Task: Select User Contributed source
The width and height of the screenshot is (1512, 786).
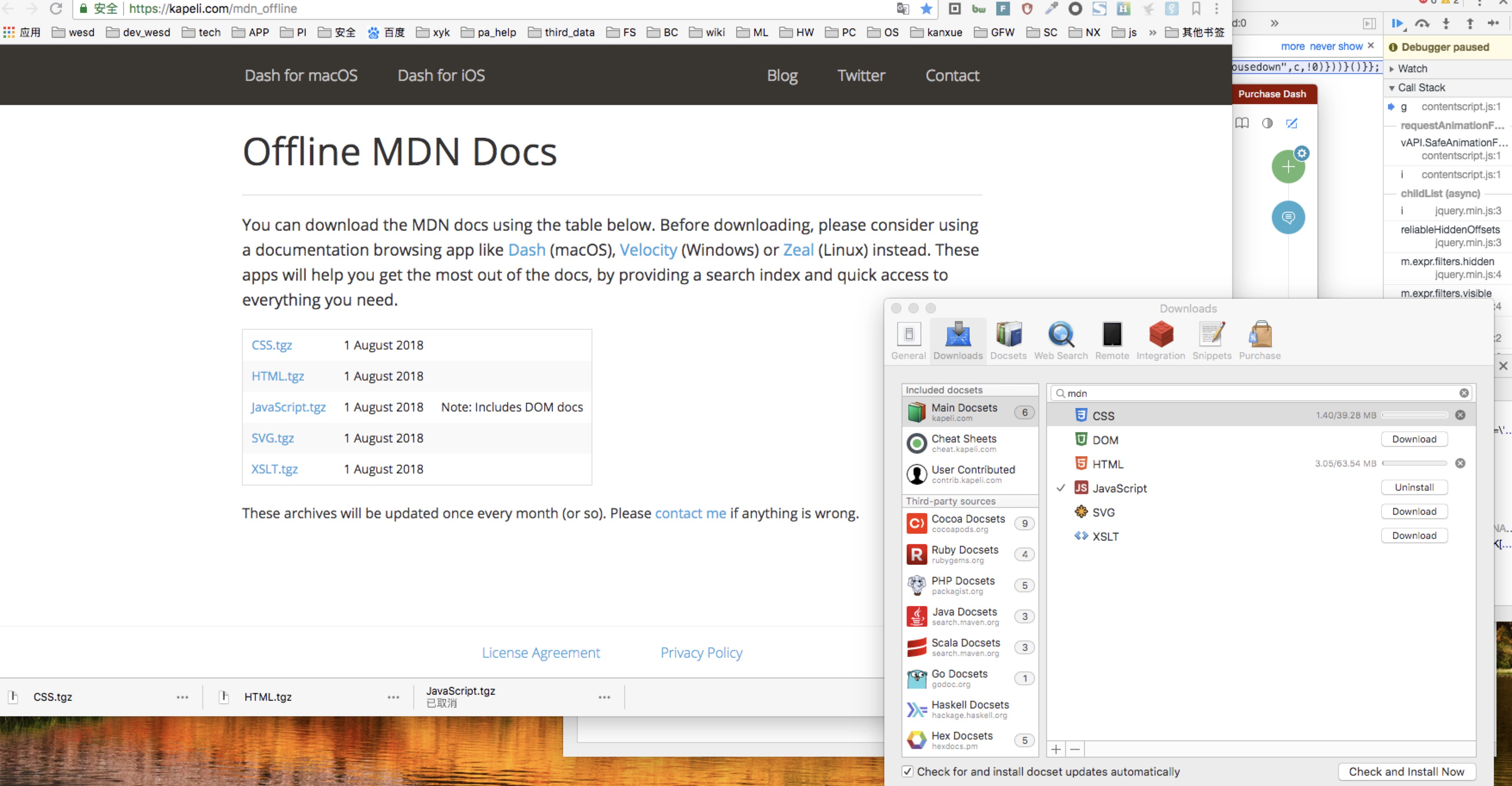Action: pyautogui.click(x=970, y=474)
